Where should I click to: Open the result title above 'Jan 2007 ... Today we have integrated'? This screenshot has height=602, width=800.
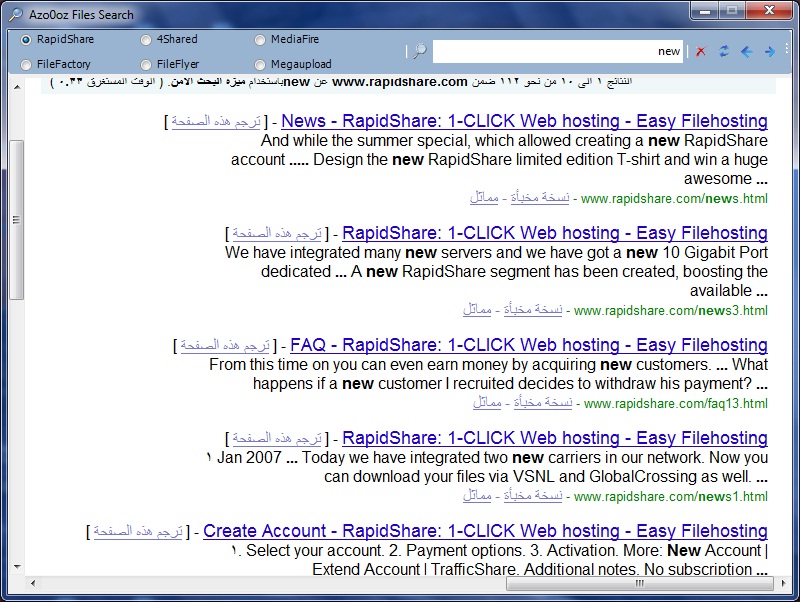(x=555, y=438)
